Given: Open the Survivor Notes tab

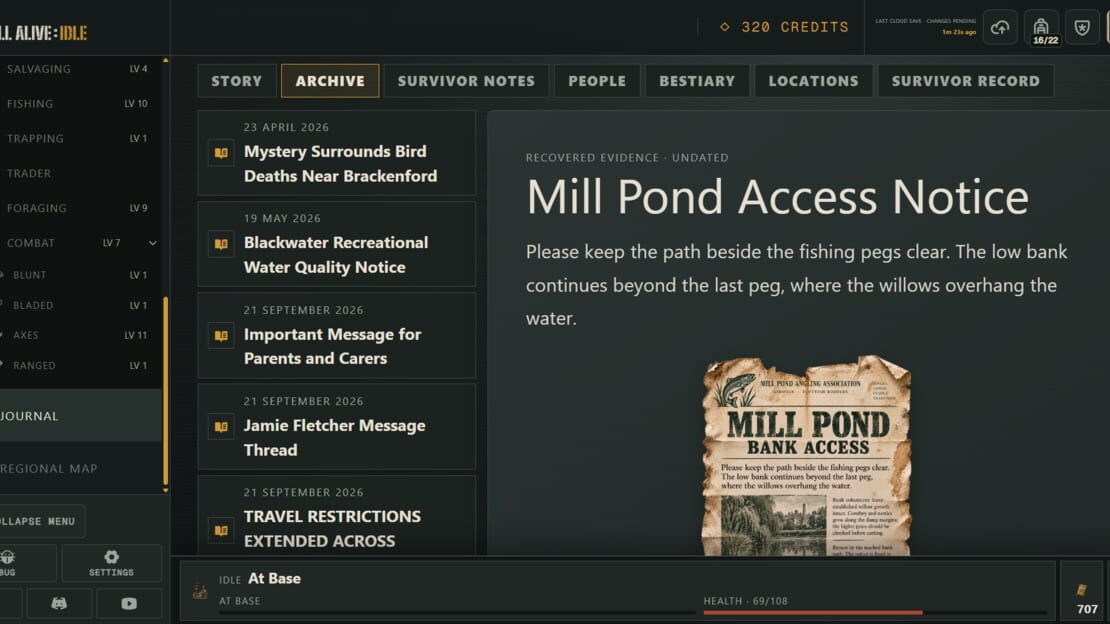Looking at the screenshot, I should [x=466, y=81].
